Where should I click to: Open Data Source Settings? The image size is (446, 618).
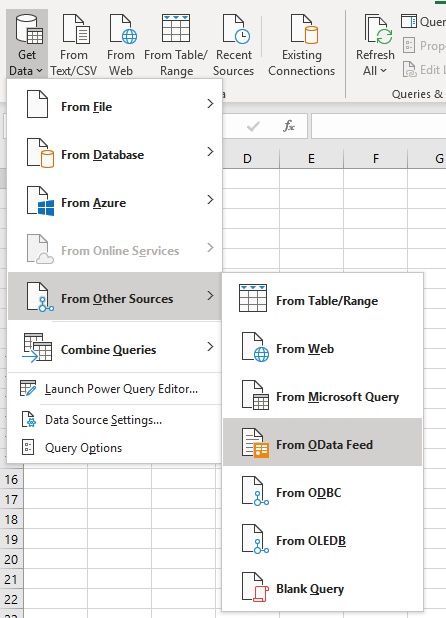click(x=115, y=420)
